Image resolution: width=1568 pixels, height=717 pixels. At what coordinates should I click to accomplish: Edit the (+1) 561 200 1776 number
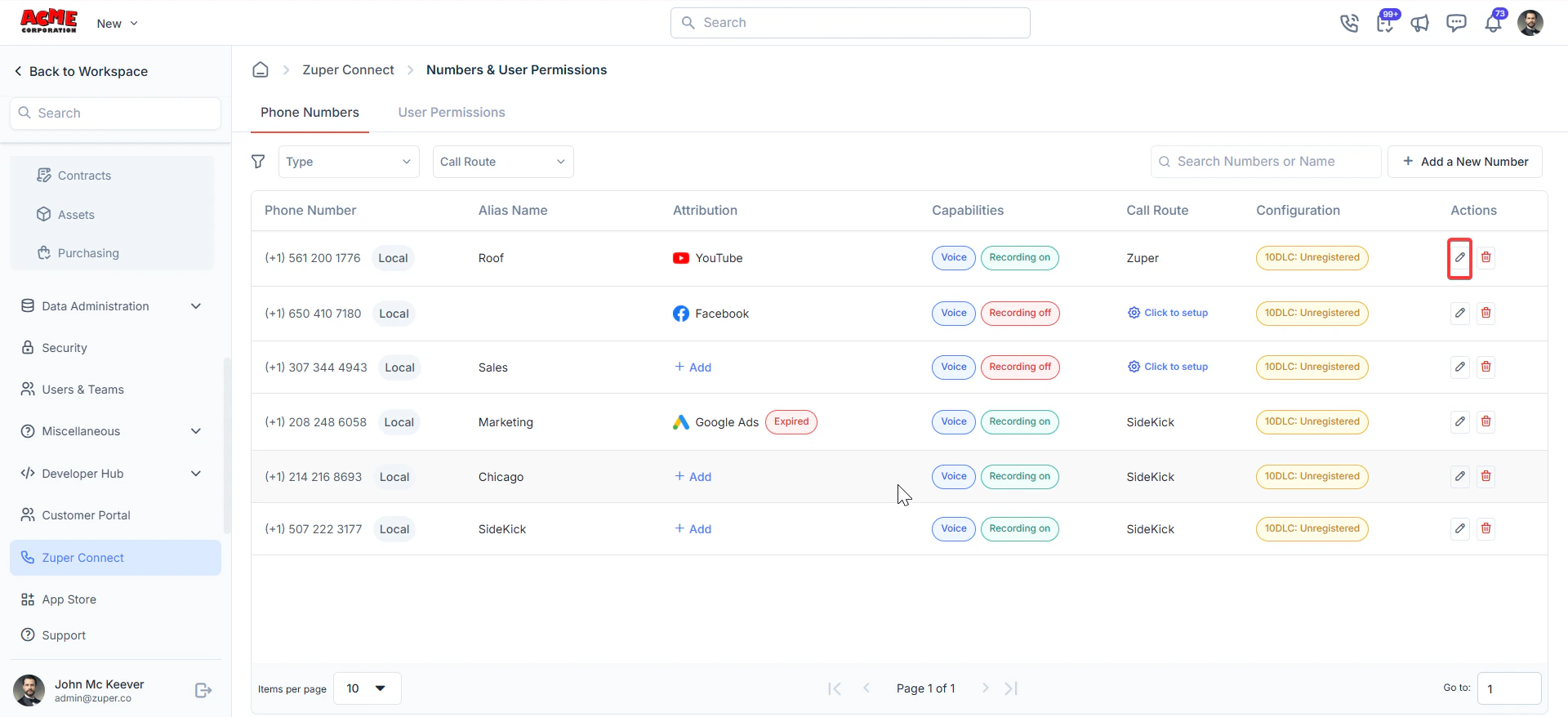click(1460, 258)
